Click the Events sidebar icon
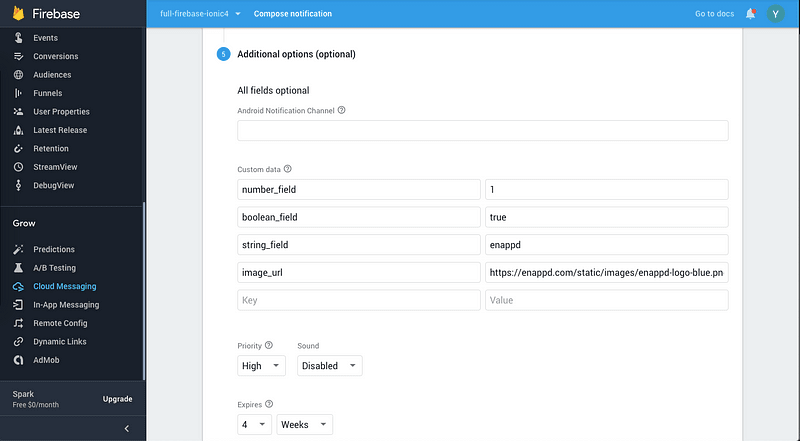Screen dimensions: 800x441 [x=18, y=38]
